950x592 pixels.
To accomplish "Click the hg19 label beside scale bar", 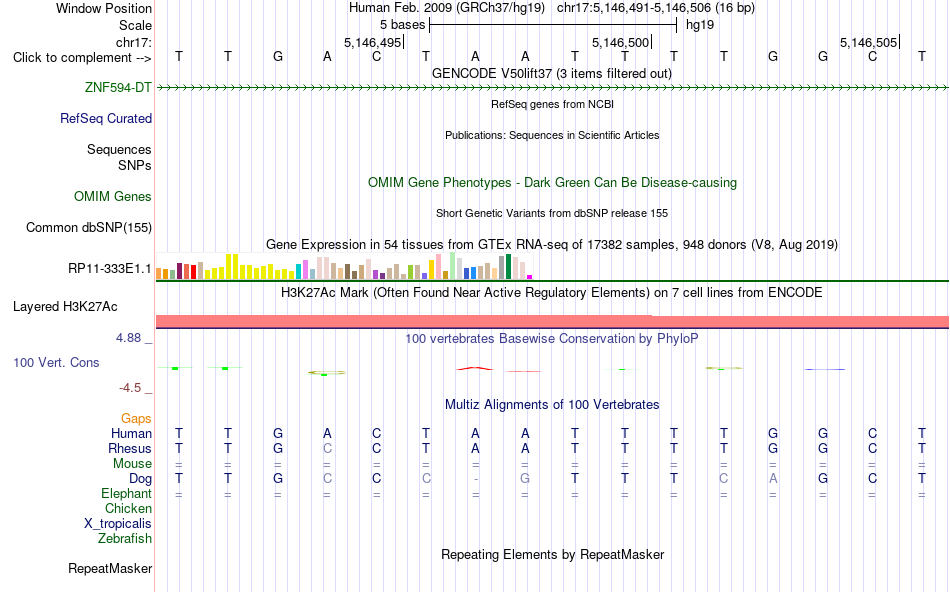I will [x=700, y=25].
